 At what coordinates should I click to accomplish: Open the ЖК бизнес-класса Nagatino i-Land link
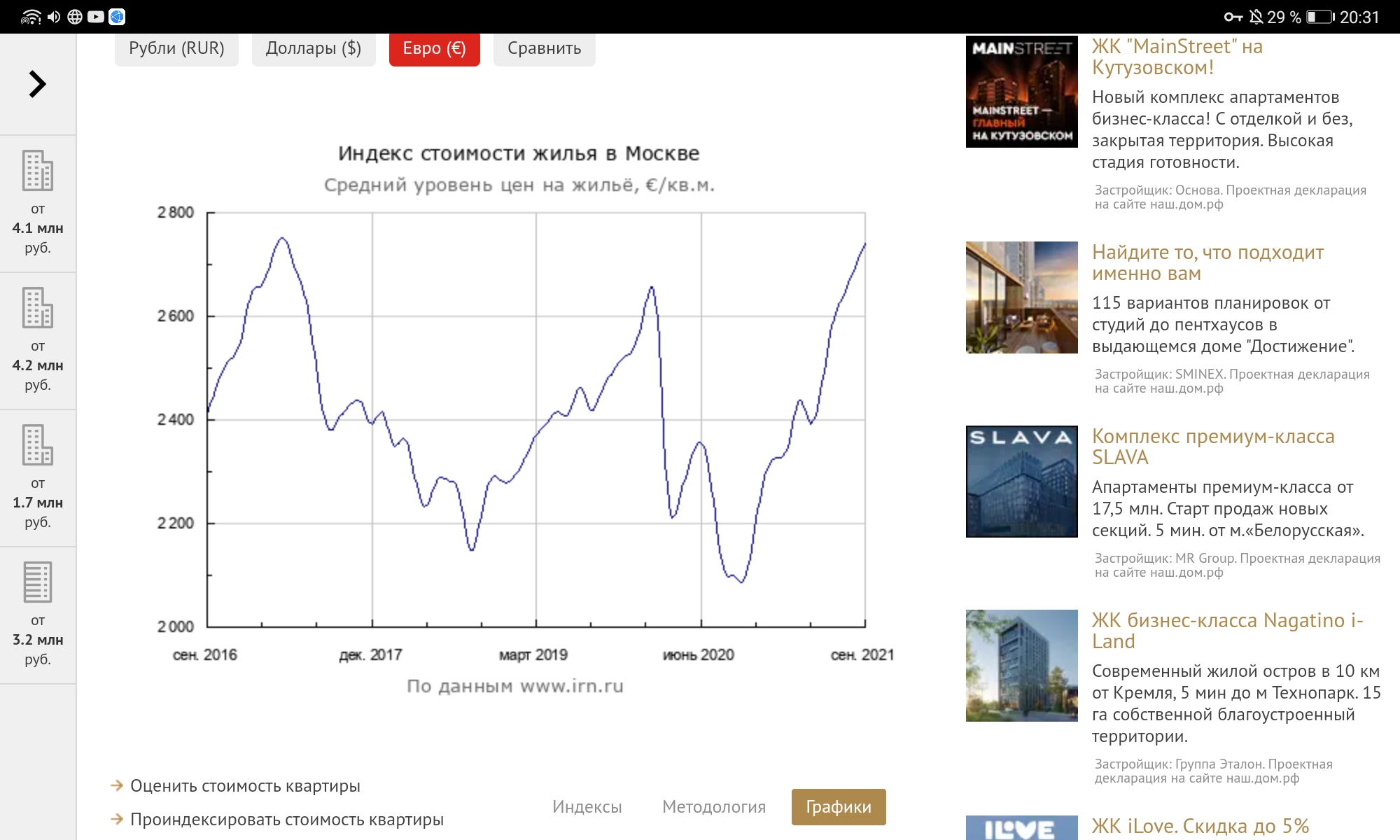tap(1228, 631)
